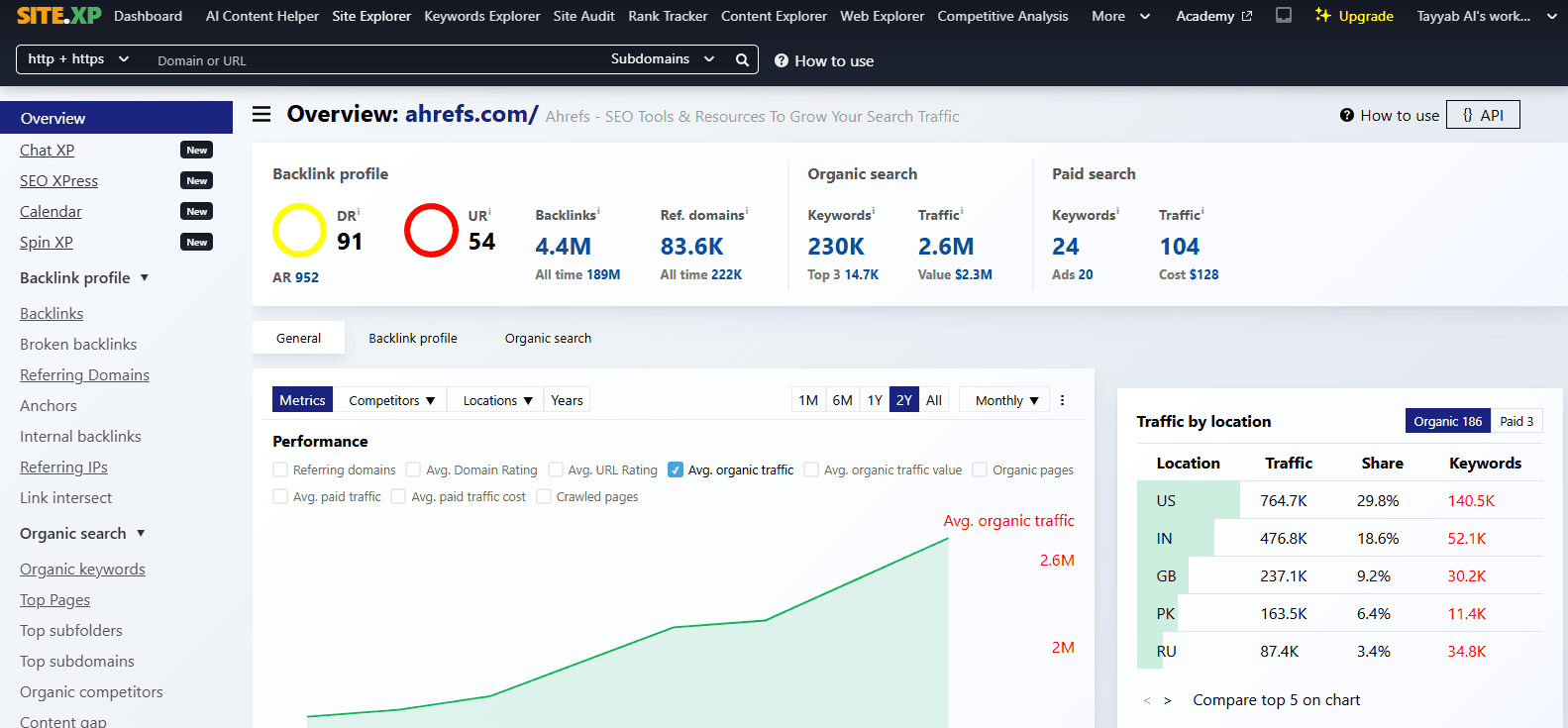Show All time chart range
This screenshot has width=1568, height=728.
(934, 400)
